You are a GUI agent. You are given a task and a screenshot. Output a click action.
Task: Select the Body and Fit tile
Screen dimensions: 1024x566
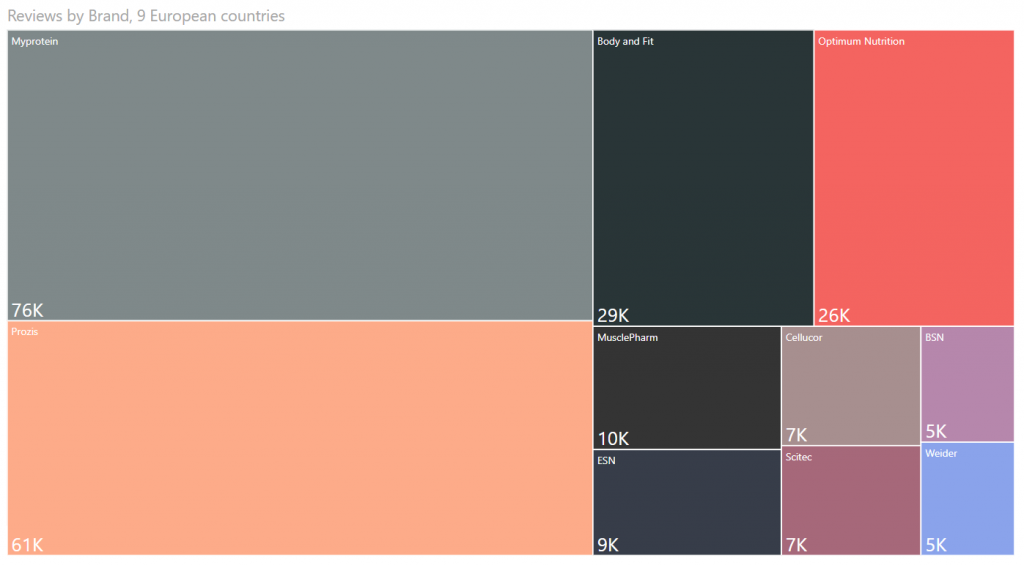coord(703,178)
